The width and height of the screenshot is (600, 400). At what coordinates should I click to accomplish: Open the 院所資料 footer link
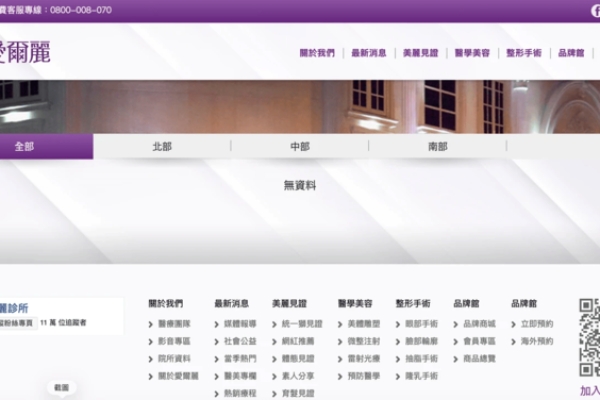(174, 359)
